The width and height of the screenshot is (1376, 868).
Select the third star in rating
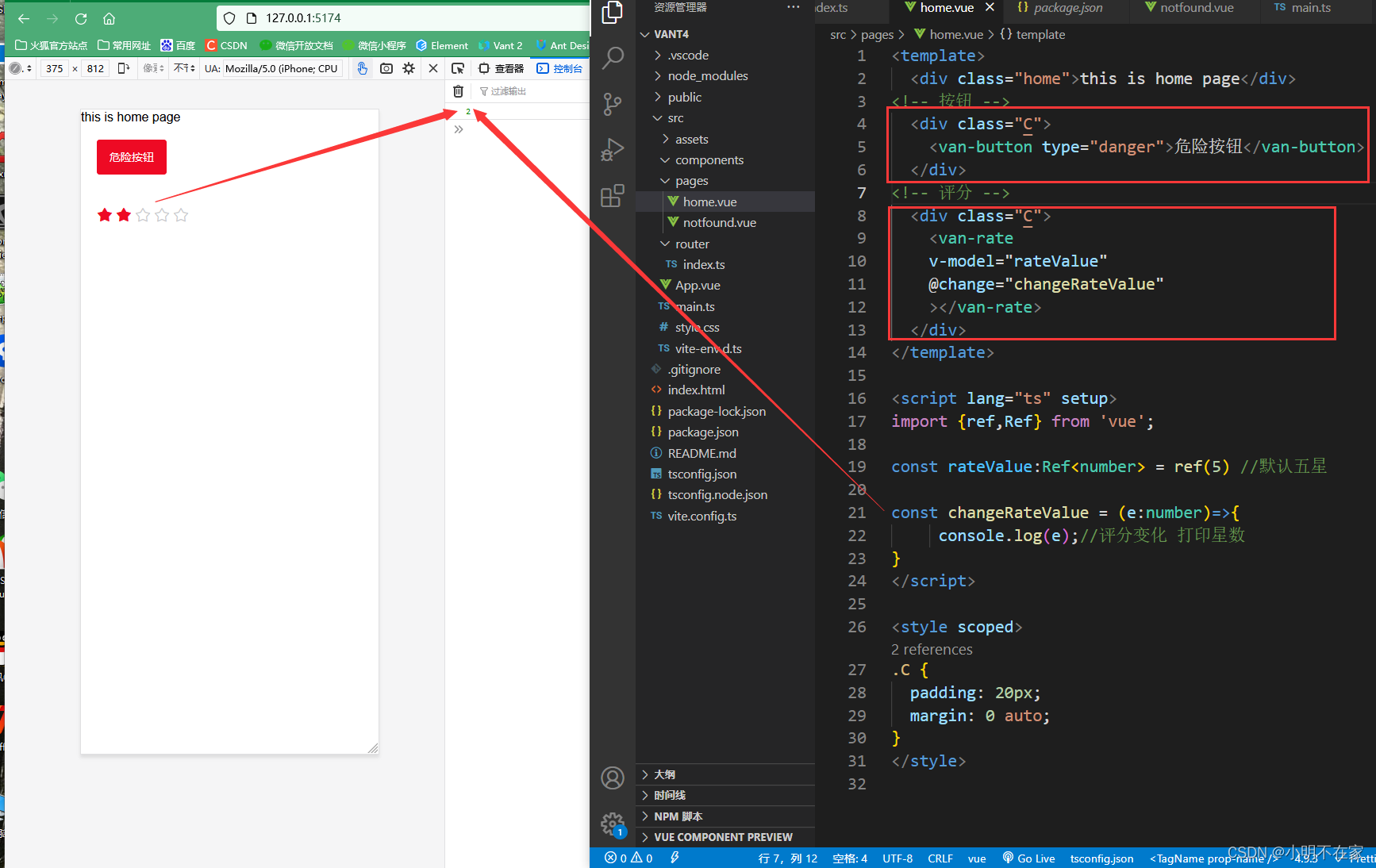pyautogui.click(x=143, y=215)
